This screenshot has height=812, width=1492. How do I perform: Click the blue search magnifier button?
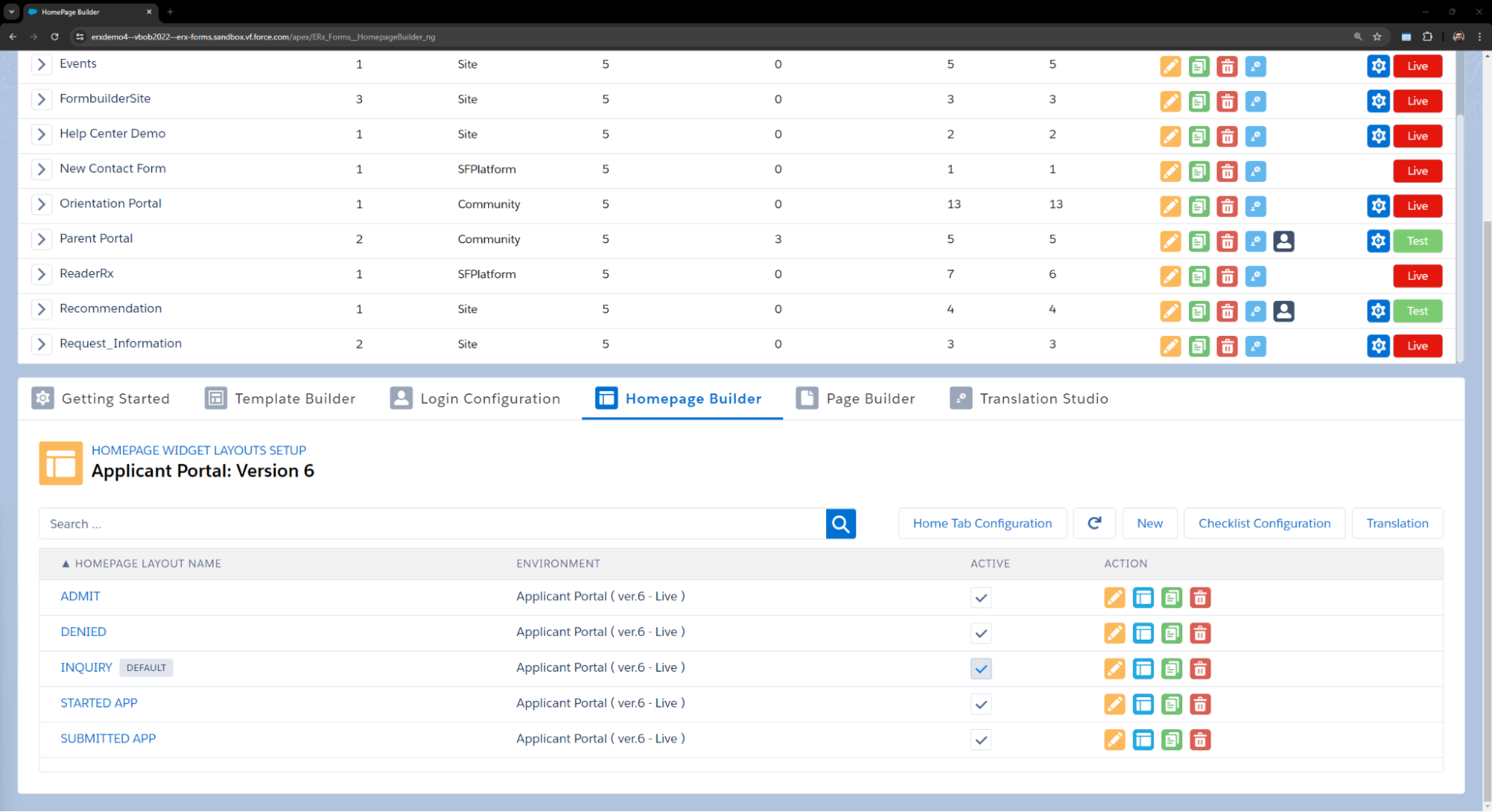[x=840, y=524]
